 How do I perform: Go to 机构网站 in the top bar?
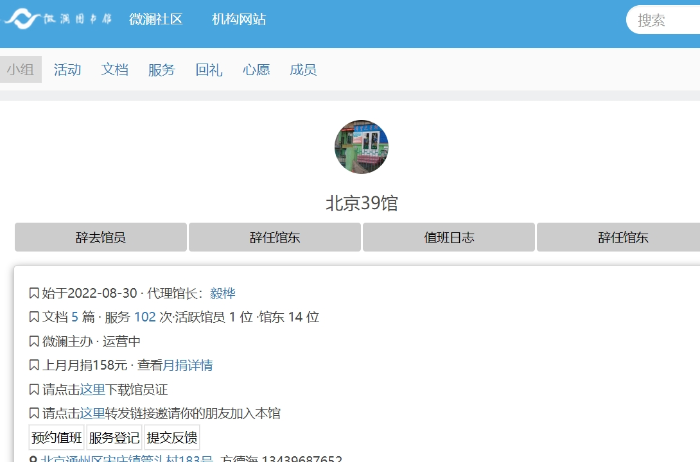pos(239,19)
